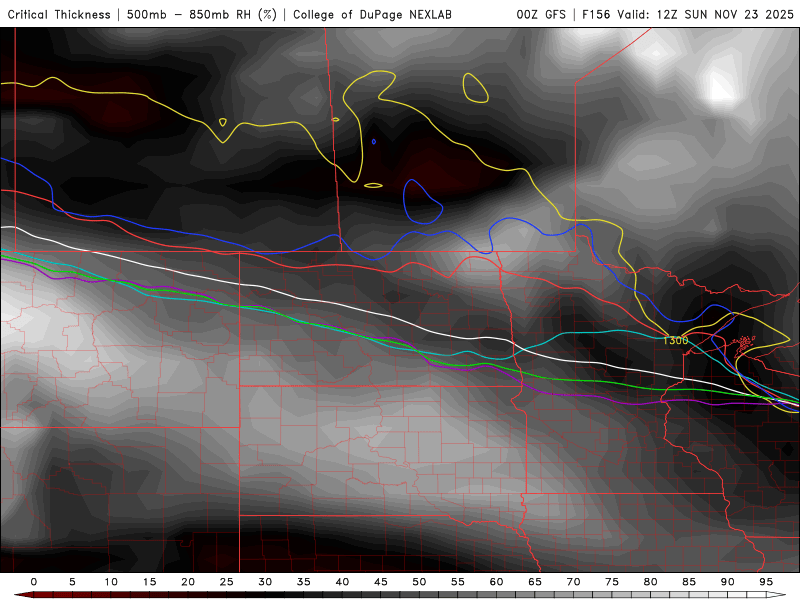
Task: Click the colorbar label "70"
Action: 573,582
